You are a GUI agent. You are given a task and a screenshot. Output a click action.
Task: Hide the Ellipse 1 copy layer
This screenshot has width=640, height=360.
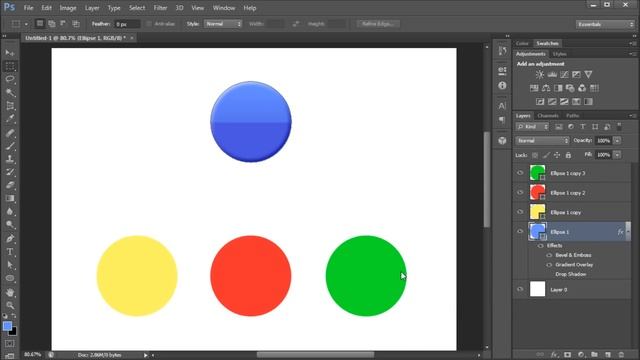coord(520,212)
